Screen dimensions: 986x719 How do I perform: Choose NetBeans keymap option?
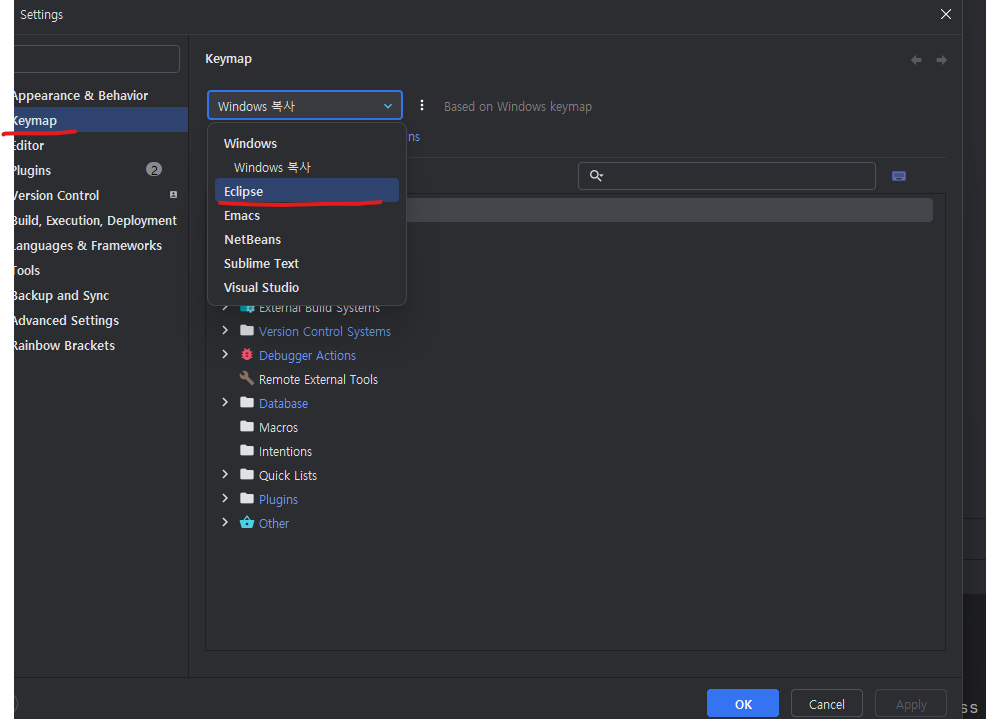(307, 239)
